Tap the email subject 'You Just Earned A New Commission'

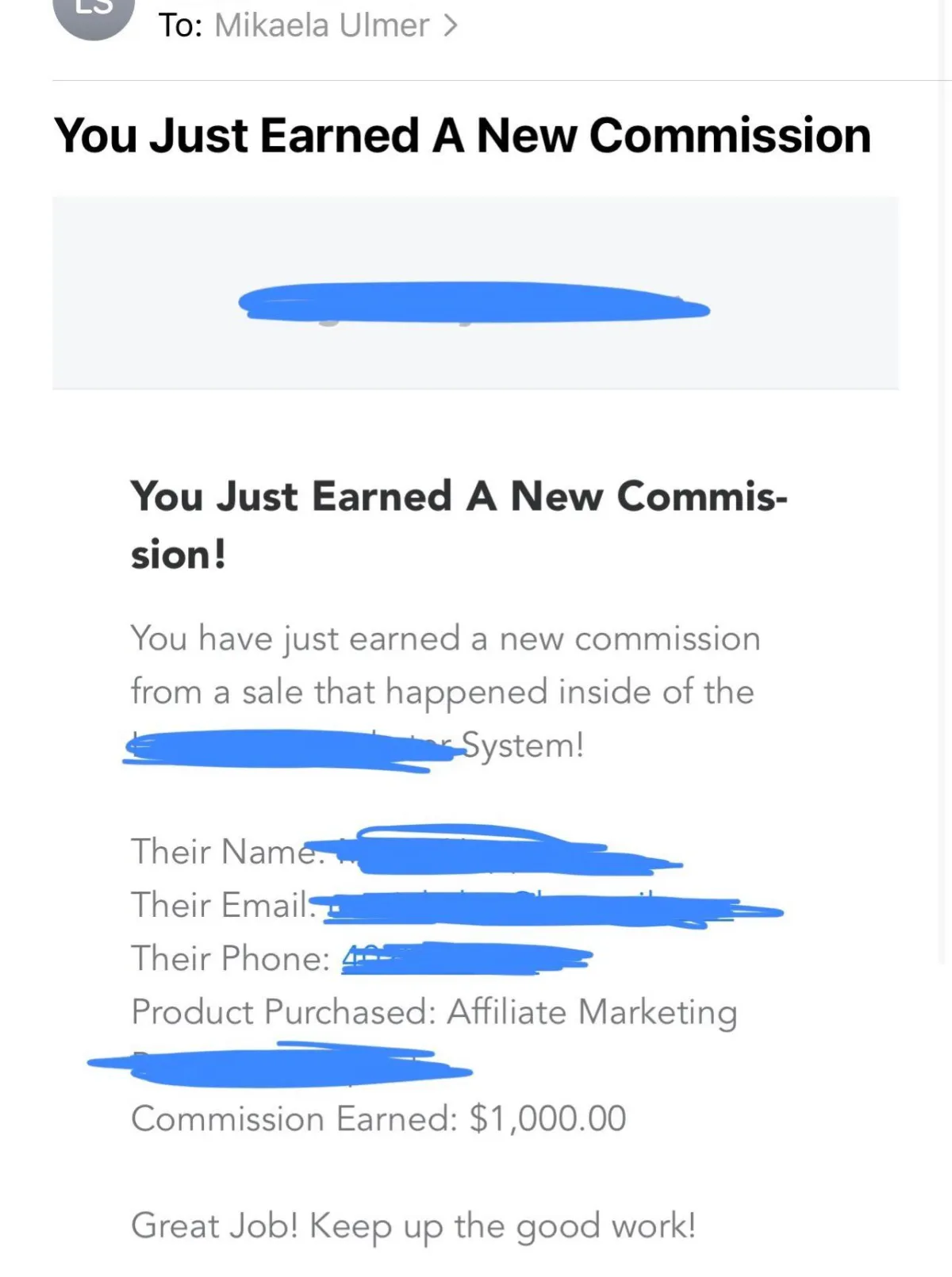pos(463,136)
